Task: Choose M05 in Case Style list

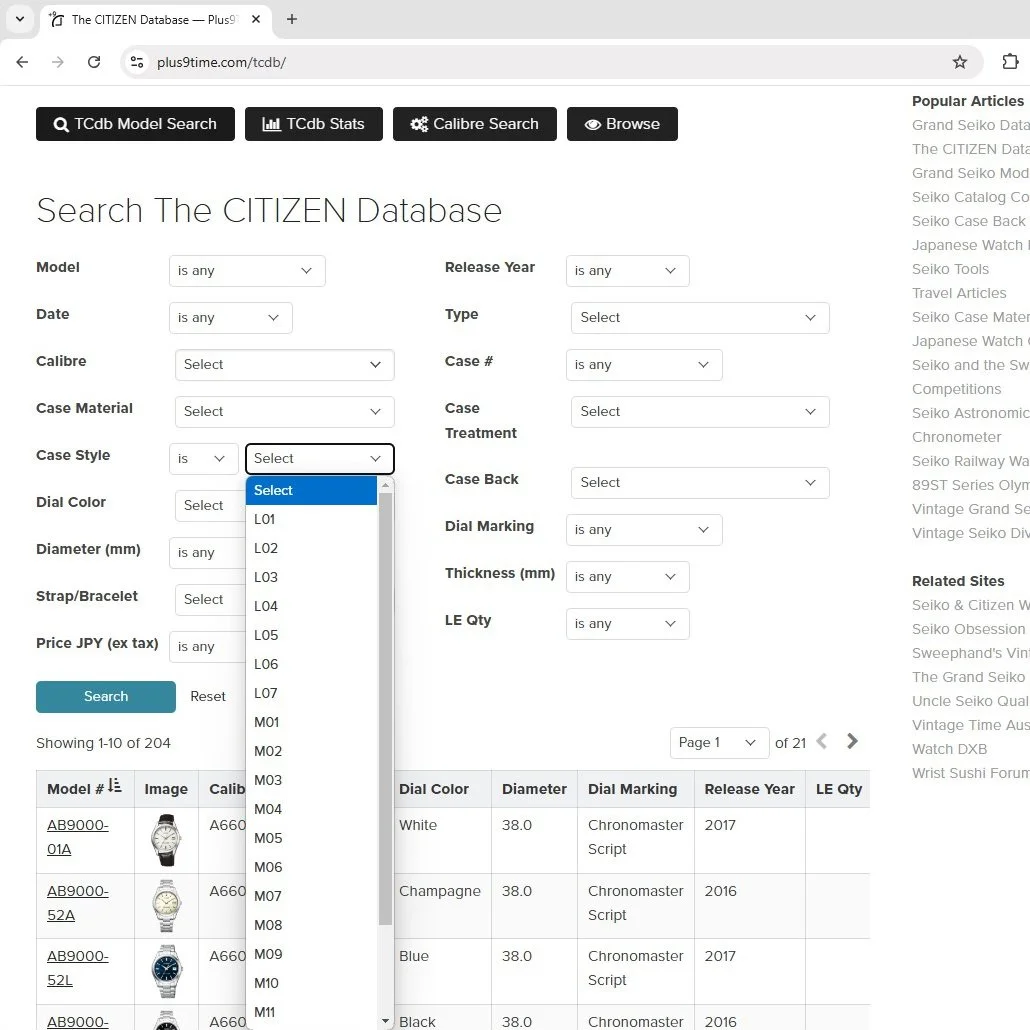Action: pyautogui.click(x=311, y=838)
